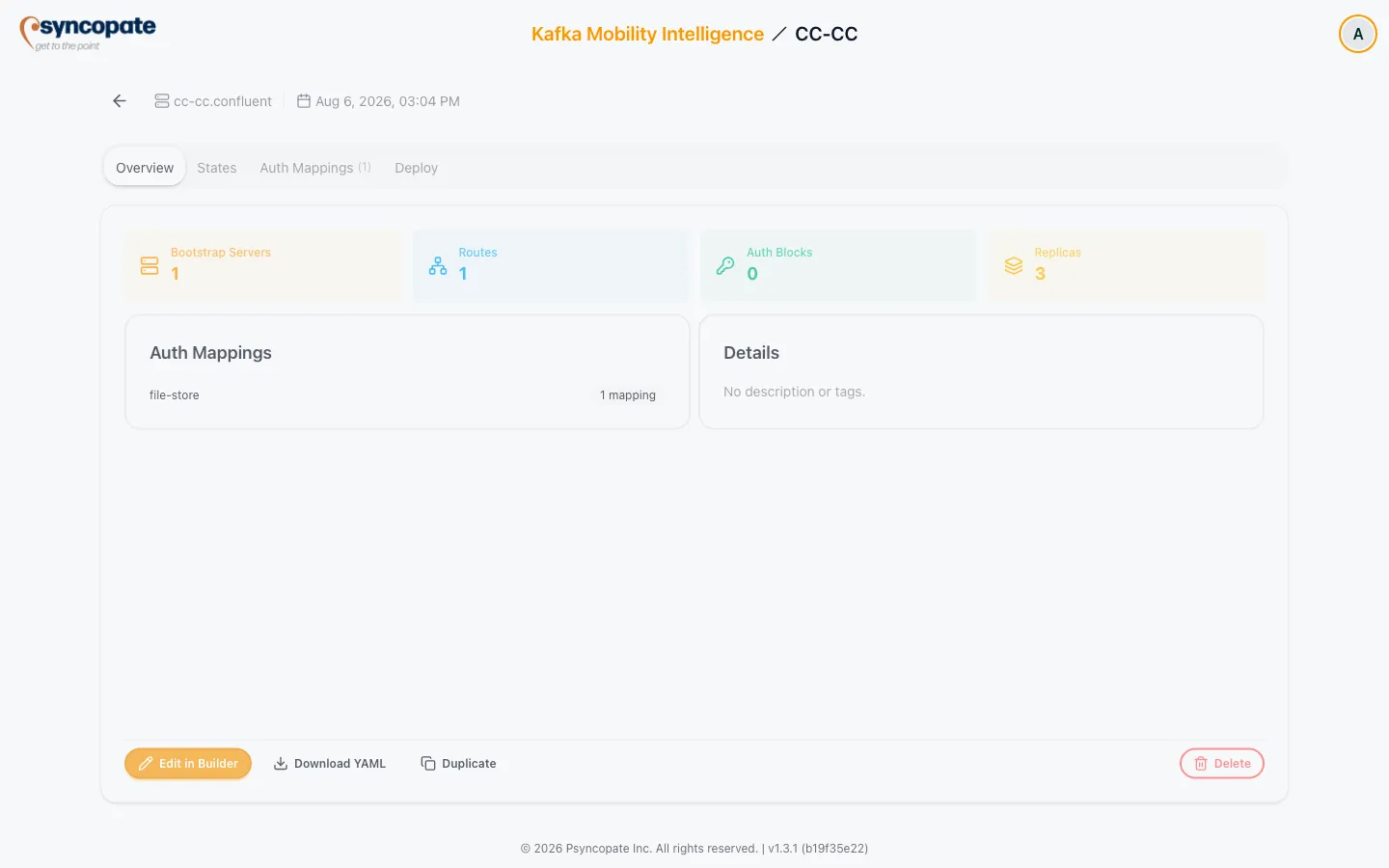Click the Auth Blocks key icon

[725, 266]
